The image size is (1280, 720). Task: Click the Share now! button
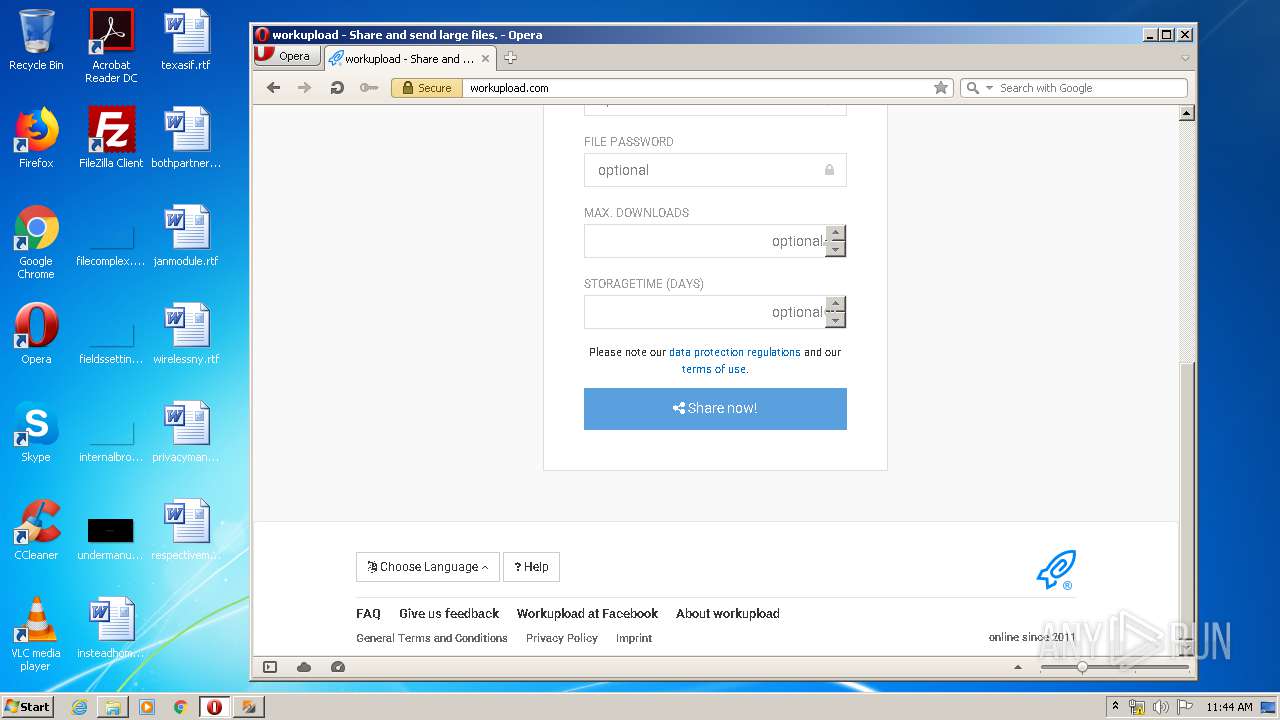tap(715, 409)
